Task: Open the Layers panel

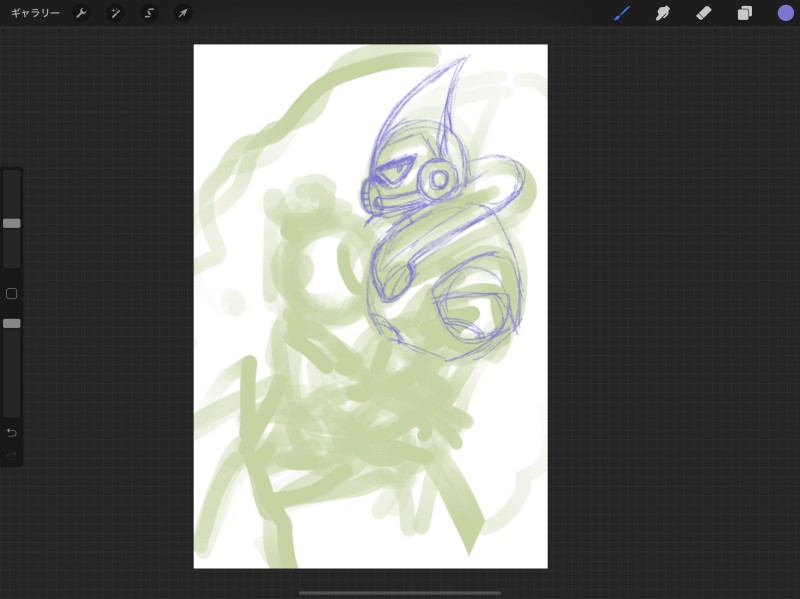Action: pyautogui.click(x=745, y=13)
